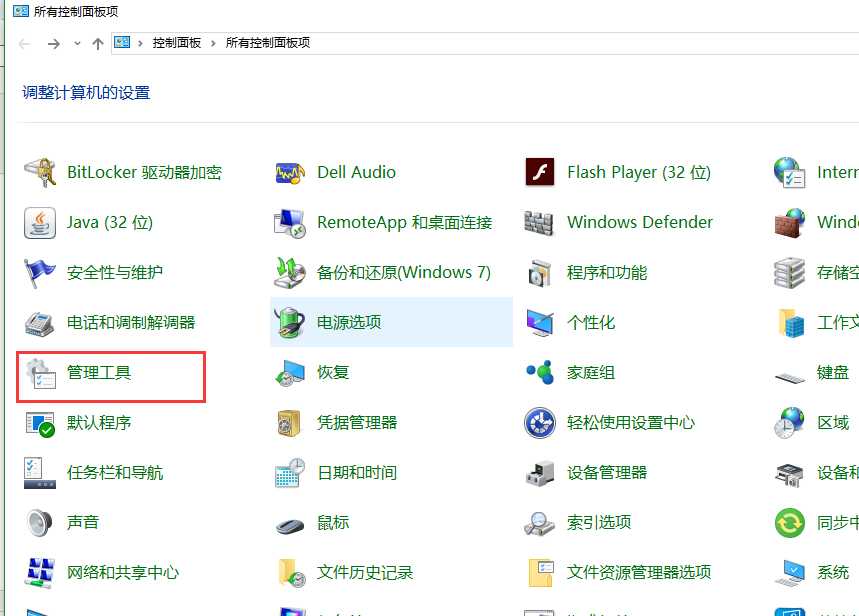The height and width of the screenshot is (616, 859).
Task: Click 控制面板 in the breadcrumb
Action: 176,43
